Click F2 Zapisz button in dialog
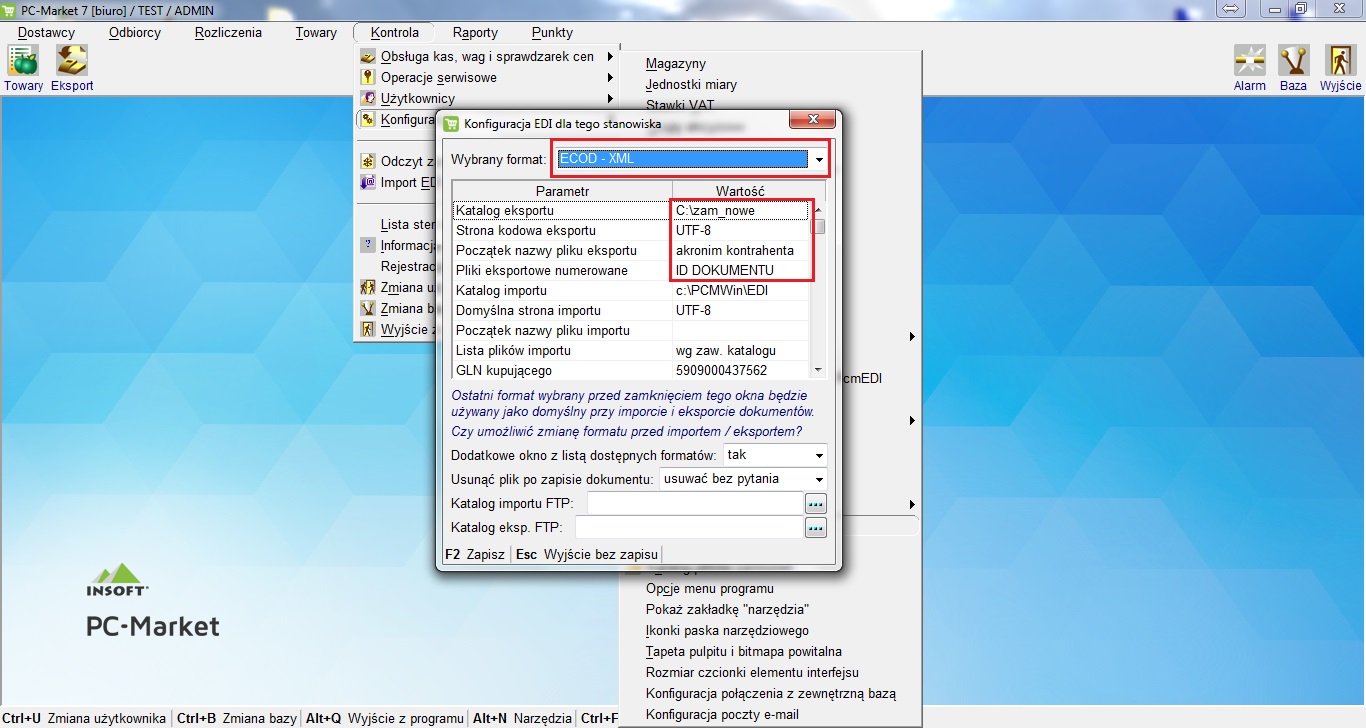The image size is (1366, 728). (x=475, y=555)
